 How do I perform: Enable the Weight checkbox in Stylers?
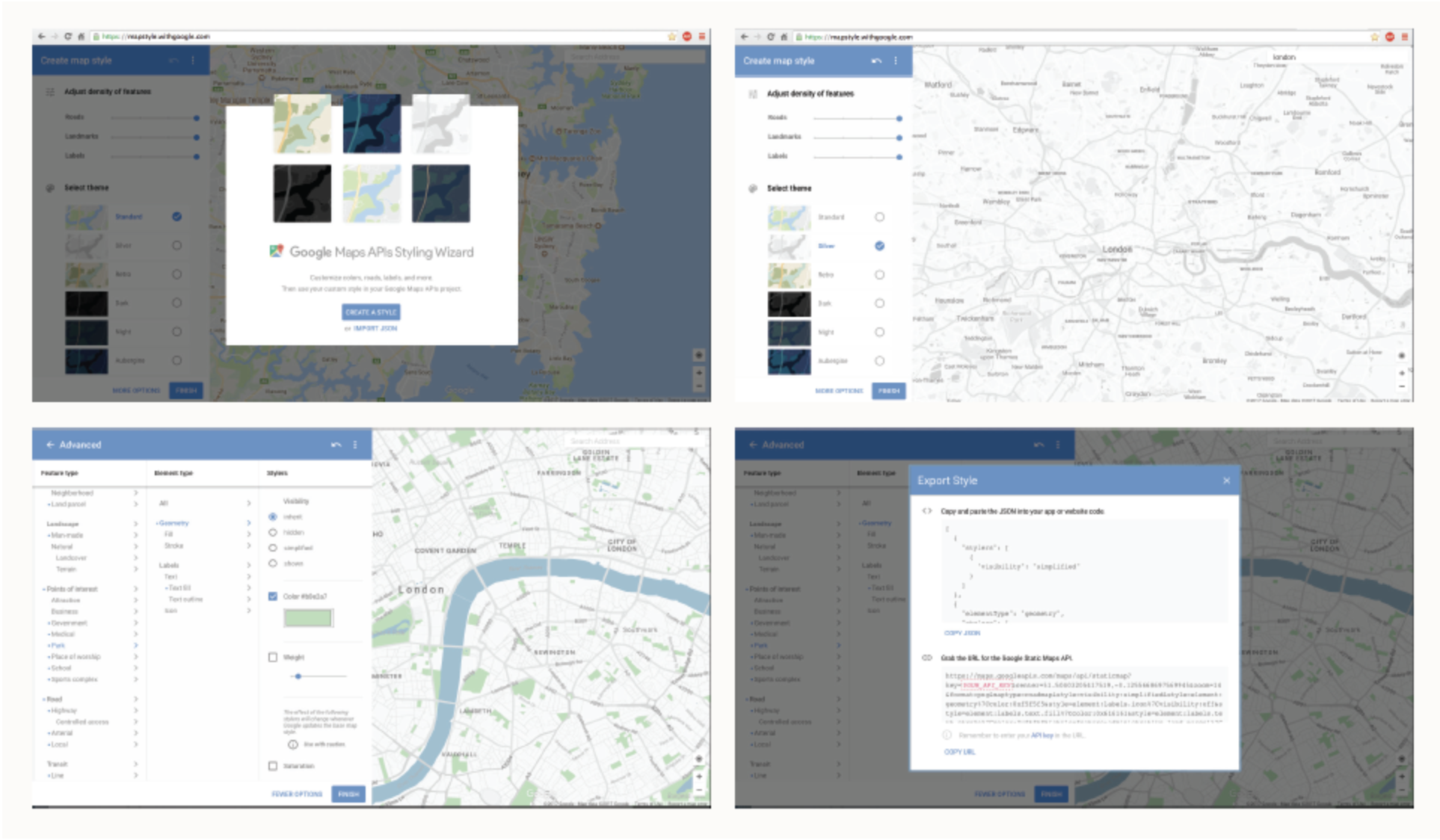[x=273, y=657]
